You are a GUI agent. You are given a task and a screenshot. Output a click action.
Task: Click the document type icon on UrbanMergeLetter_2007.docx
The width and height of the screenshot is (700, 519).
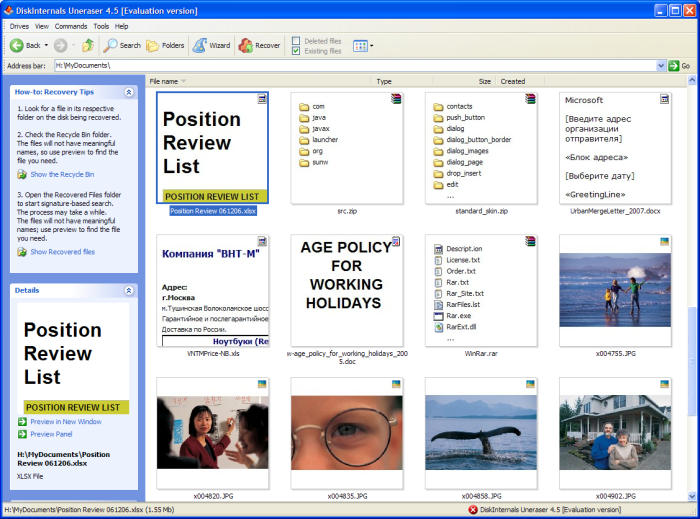coord(664,99)
